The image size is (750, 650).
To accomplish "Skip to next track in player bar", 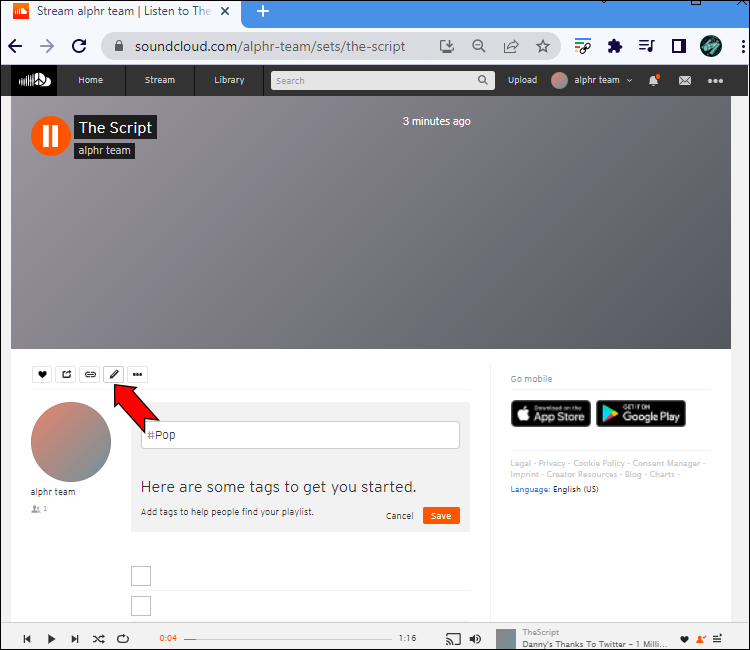I will (x=75, y=639).
